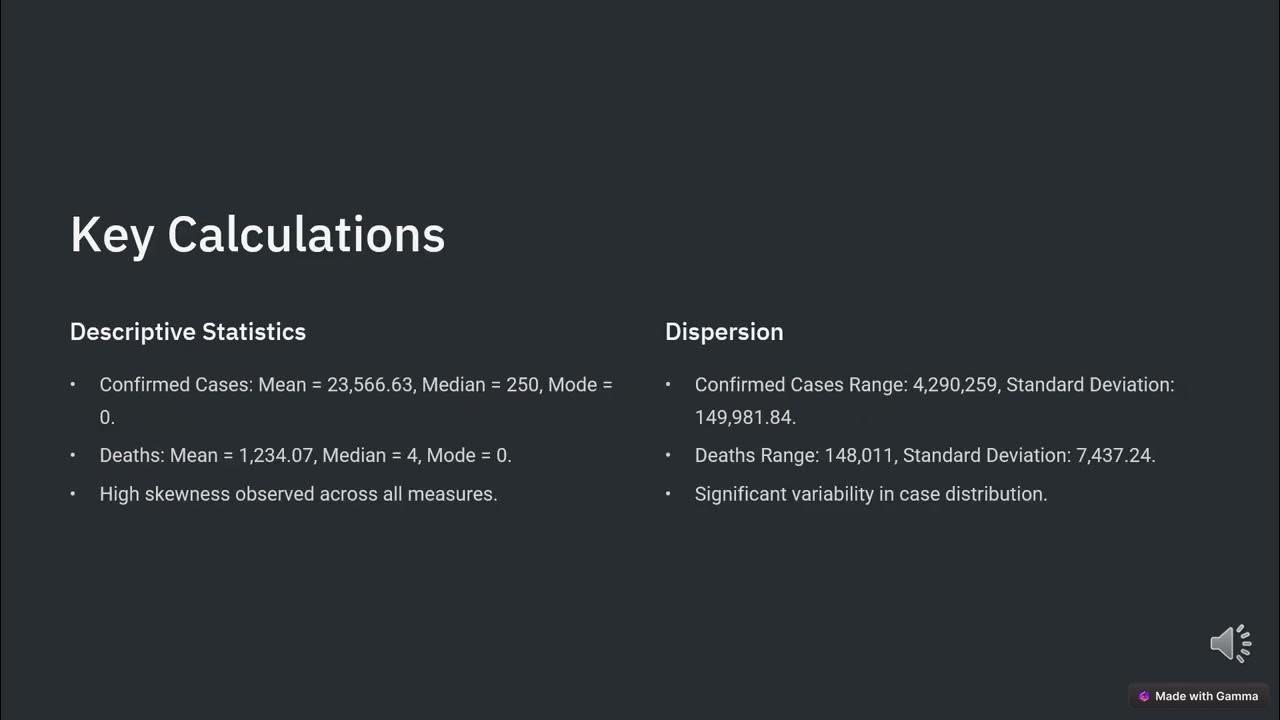The image size is (1280, 720).
Task: Select the Descriptive Statistics heading
Action: [188, 332]
